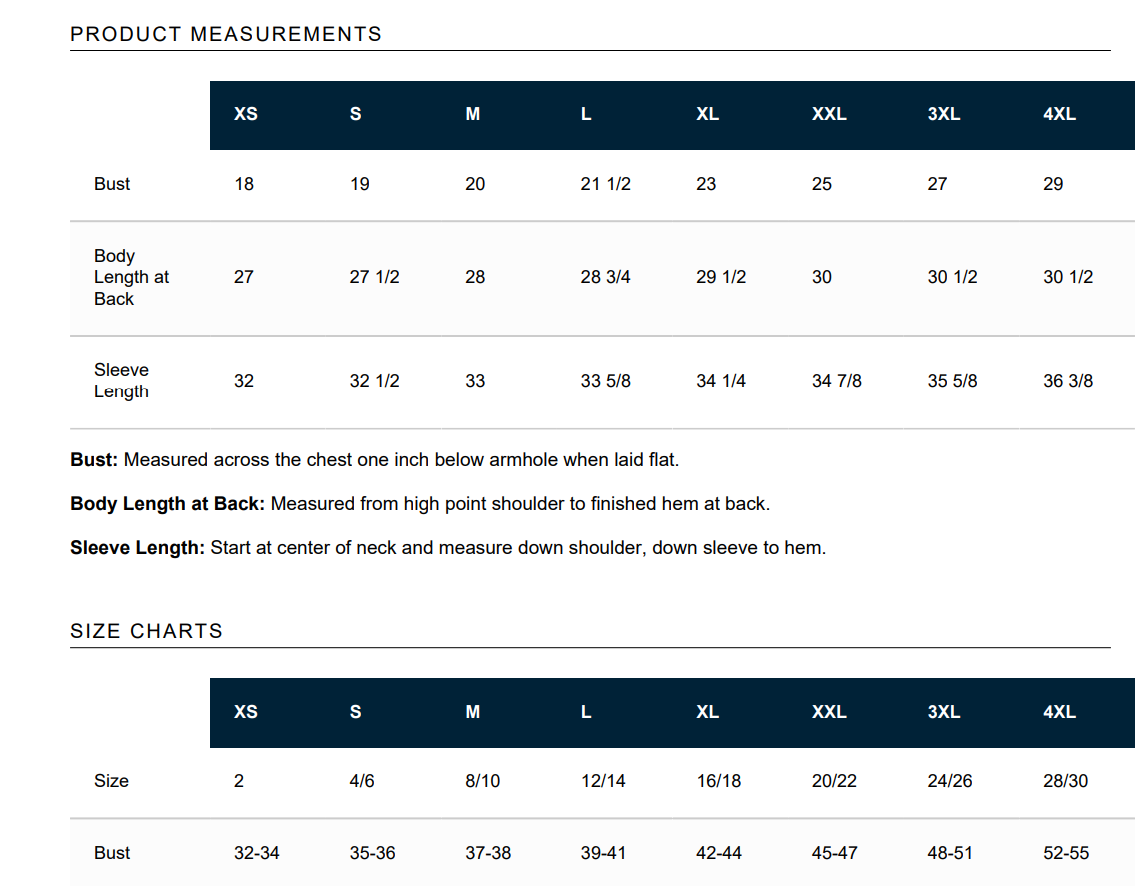Select the XXL column header in Product Measurements table
1147x886 pixels.
(829, 114)
